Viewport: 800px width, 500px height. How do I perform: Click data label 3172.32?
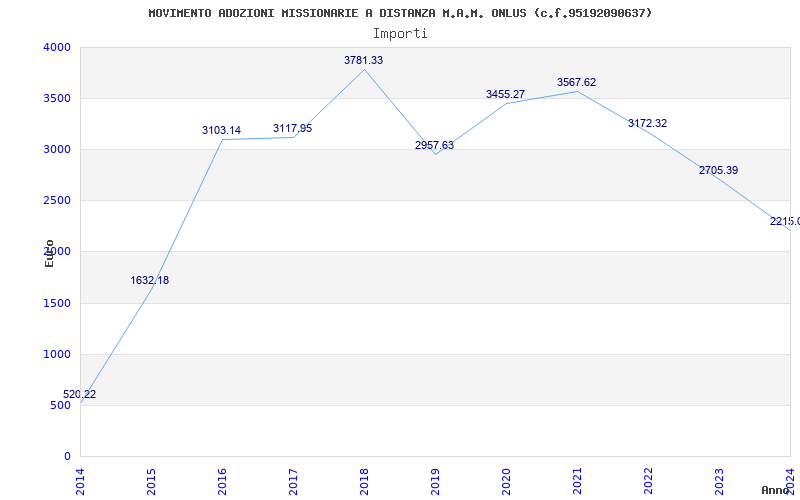(647, 123)
